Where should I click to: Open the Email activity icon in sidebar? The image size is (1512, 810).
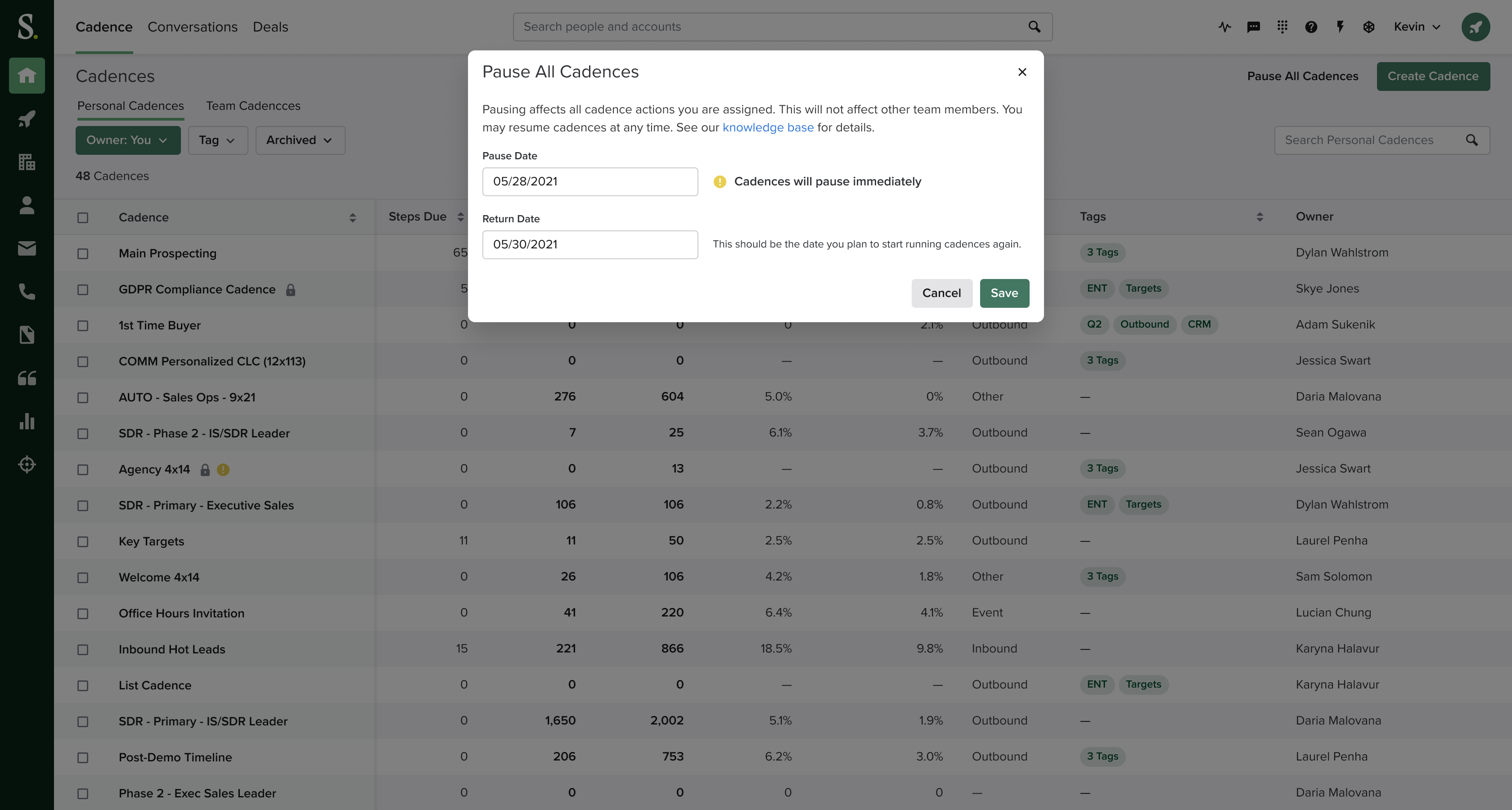click(27, 247)
